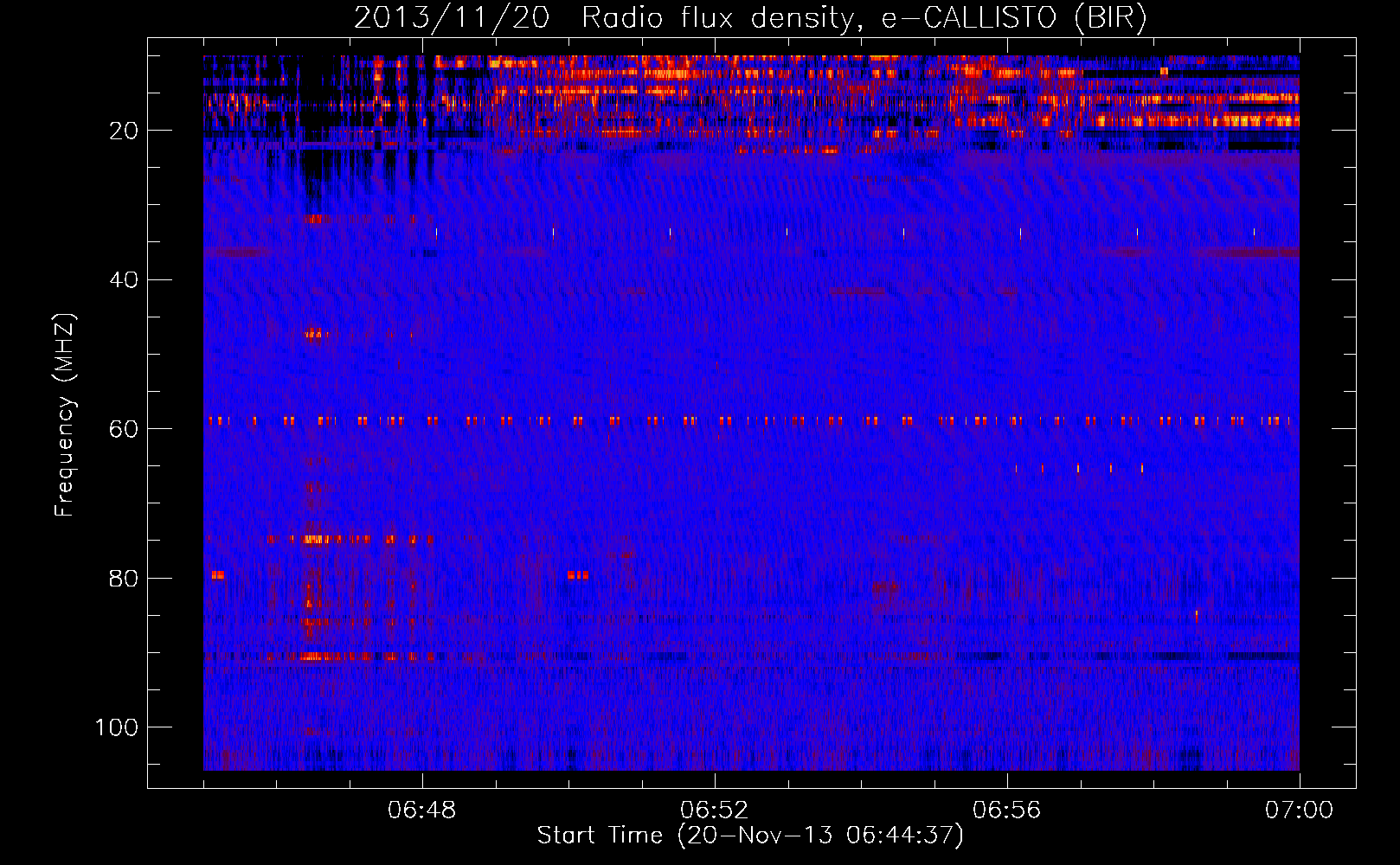Click the y-axis label 'Frequency (MHZ)'
1400x865 pixels.
pyautogui.click(x=65, y=415)
